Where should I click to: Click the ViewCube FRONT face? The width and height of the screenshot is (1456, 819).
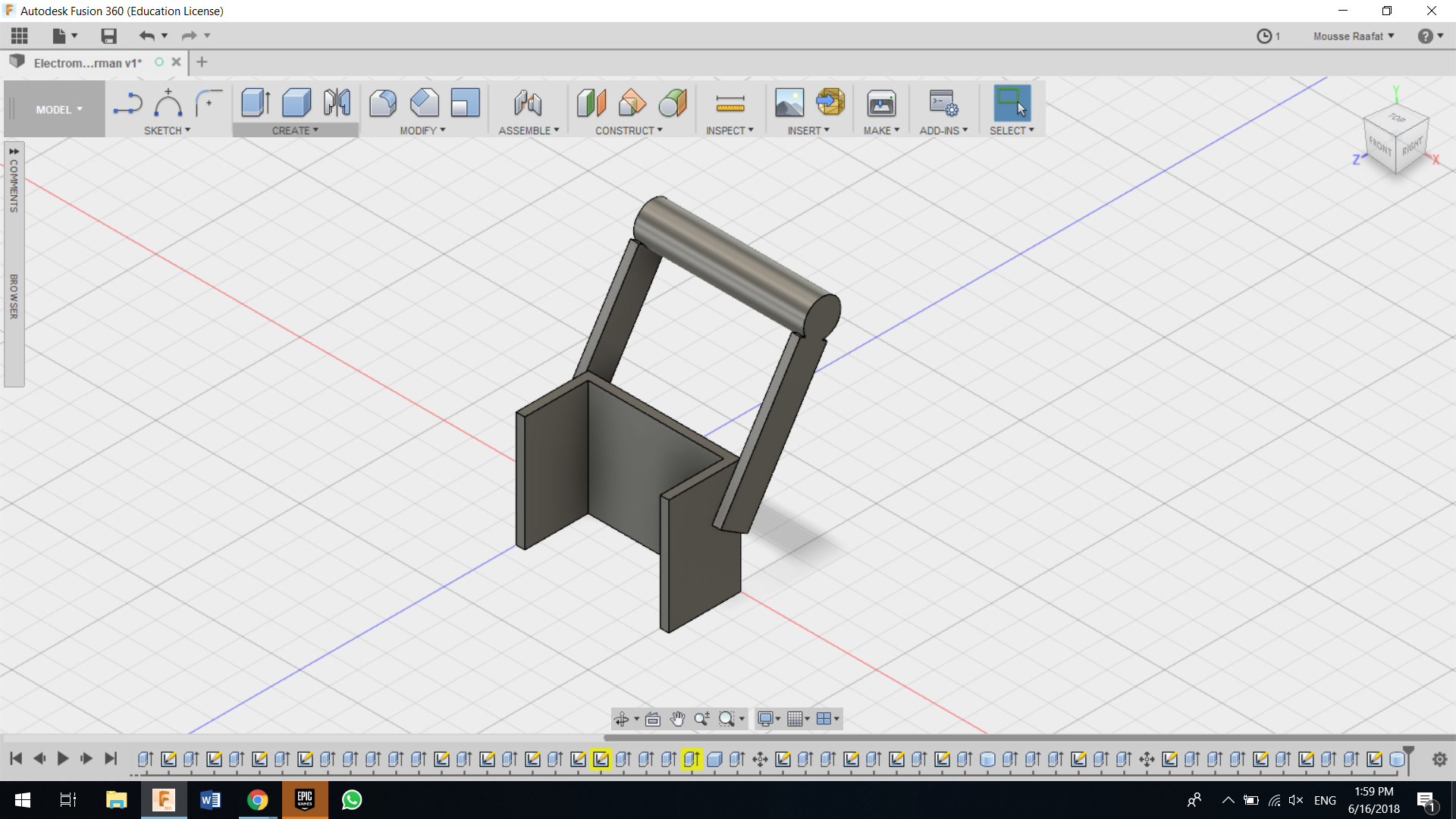(x=1380, y=146)
